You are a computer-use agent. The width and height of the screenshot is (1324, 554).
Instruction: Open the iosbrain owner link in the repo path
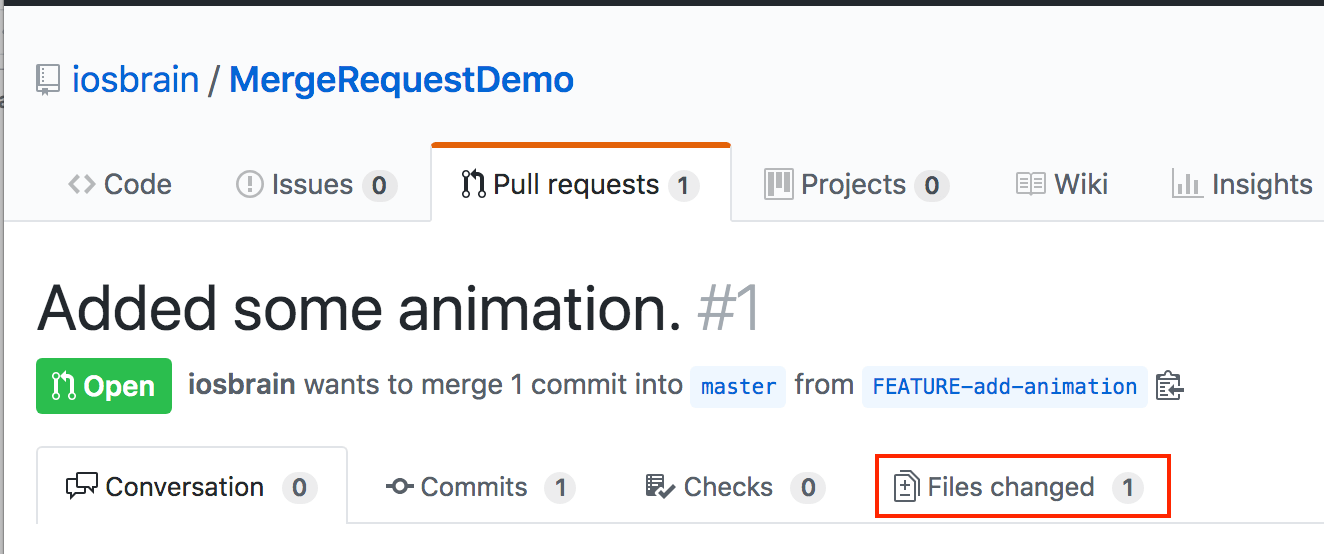pyautogui.click(x=135, y=80)
